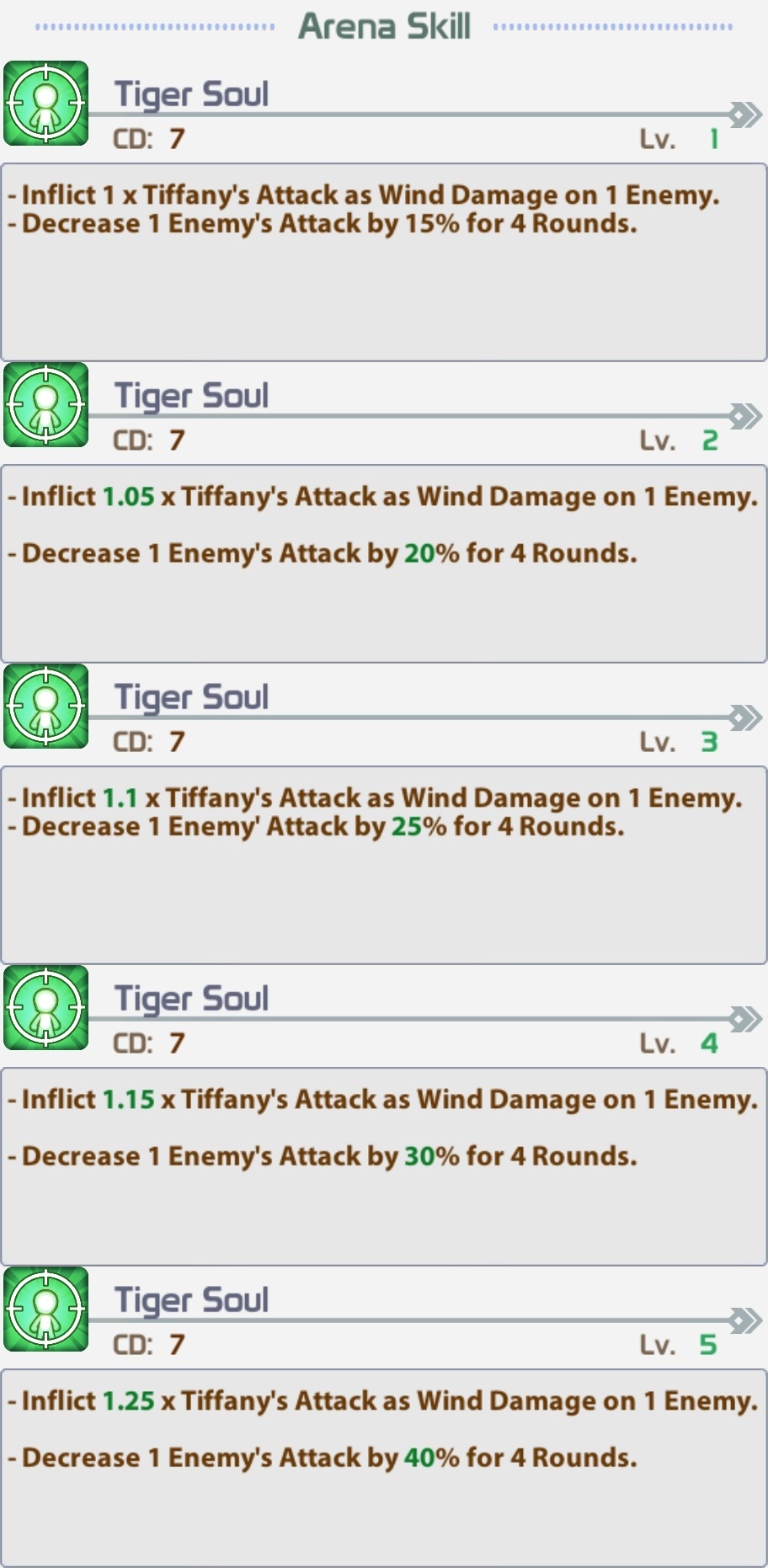
Task: Click the double chevron beside Lv. 3
Action: click(x=745, y=717)
